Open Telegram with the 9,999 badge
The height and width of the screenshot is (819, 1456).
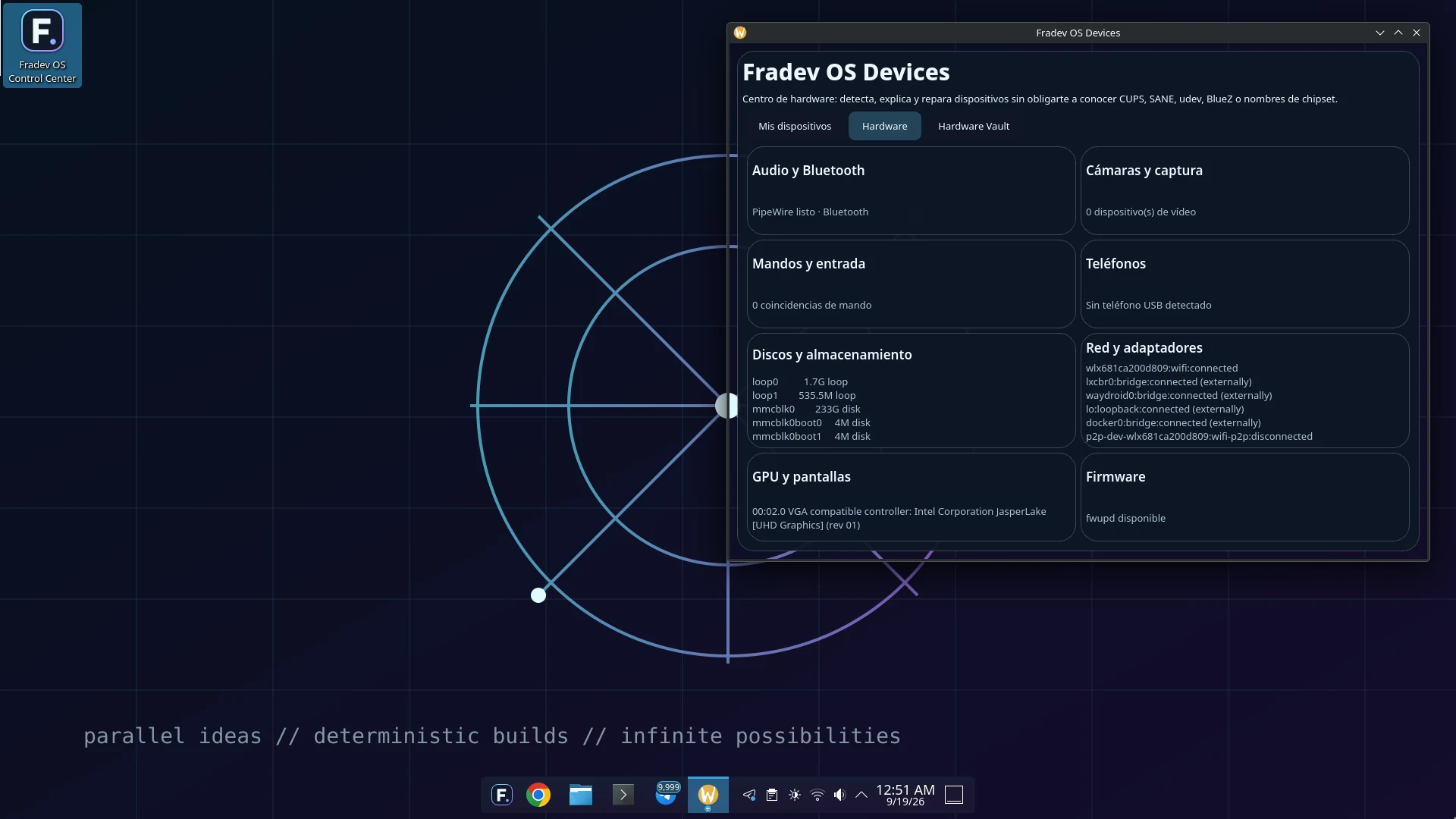click(666, 794)
